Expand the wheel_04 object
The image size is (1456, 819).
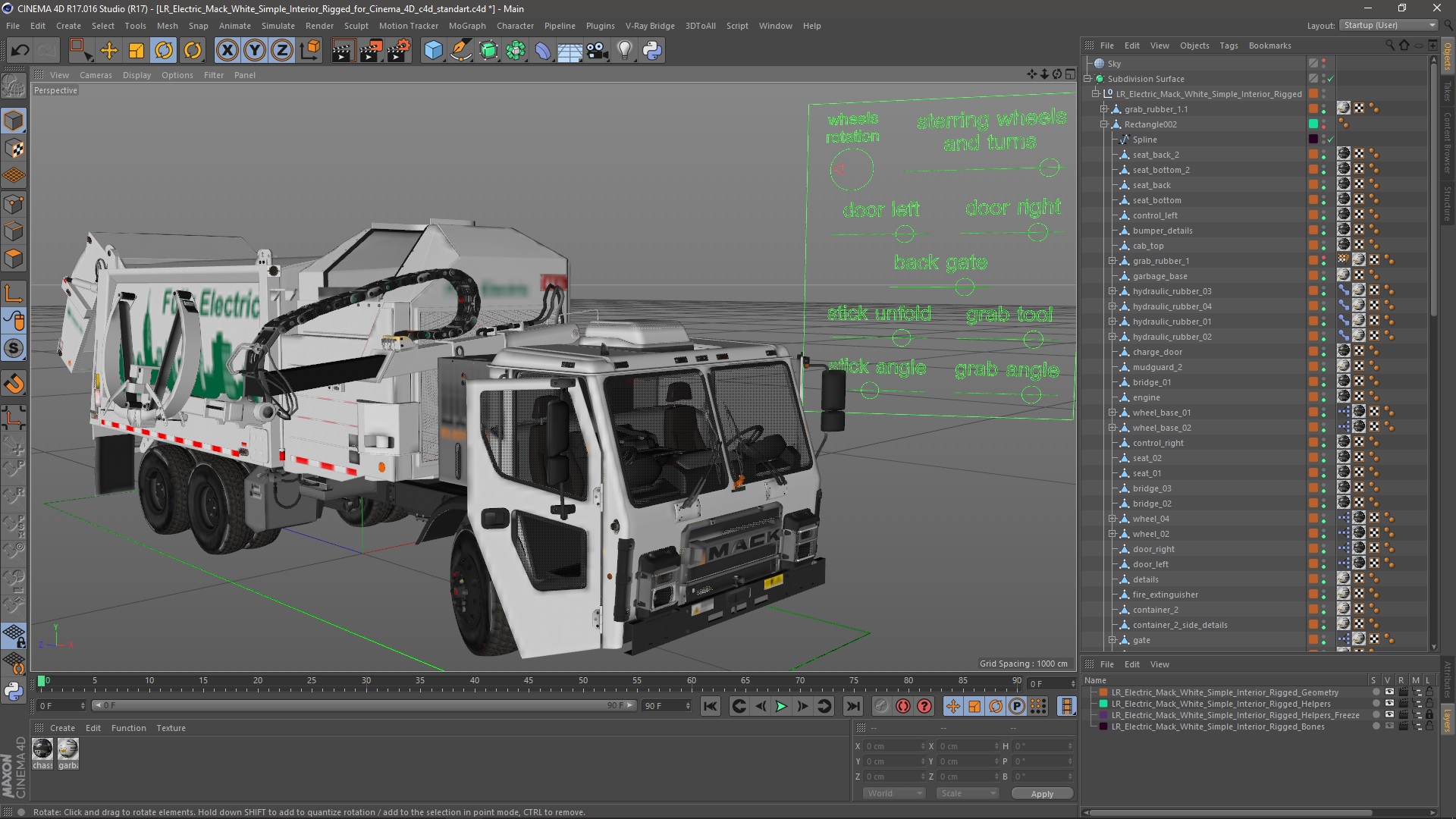point(1112,519)
